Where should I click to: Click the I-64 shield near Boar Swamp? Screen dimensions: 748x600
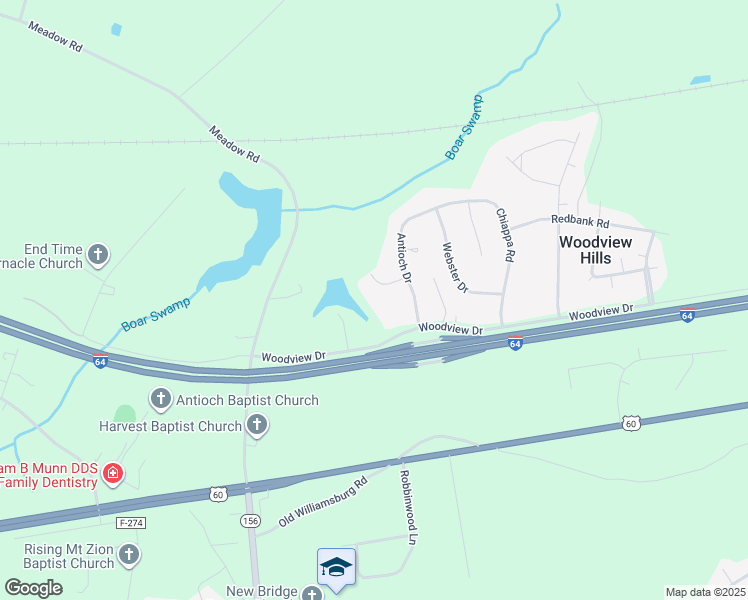[x=100, y=361]
